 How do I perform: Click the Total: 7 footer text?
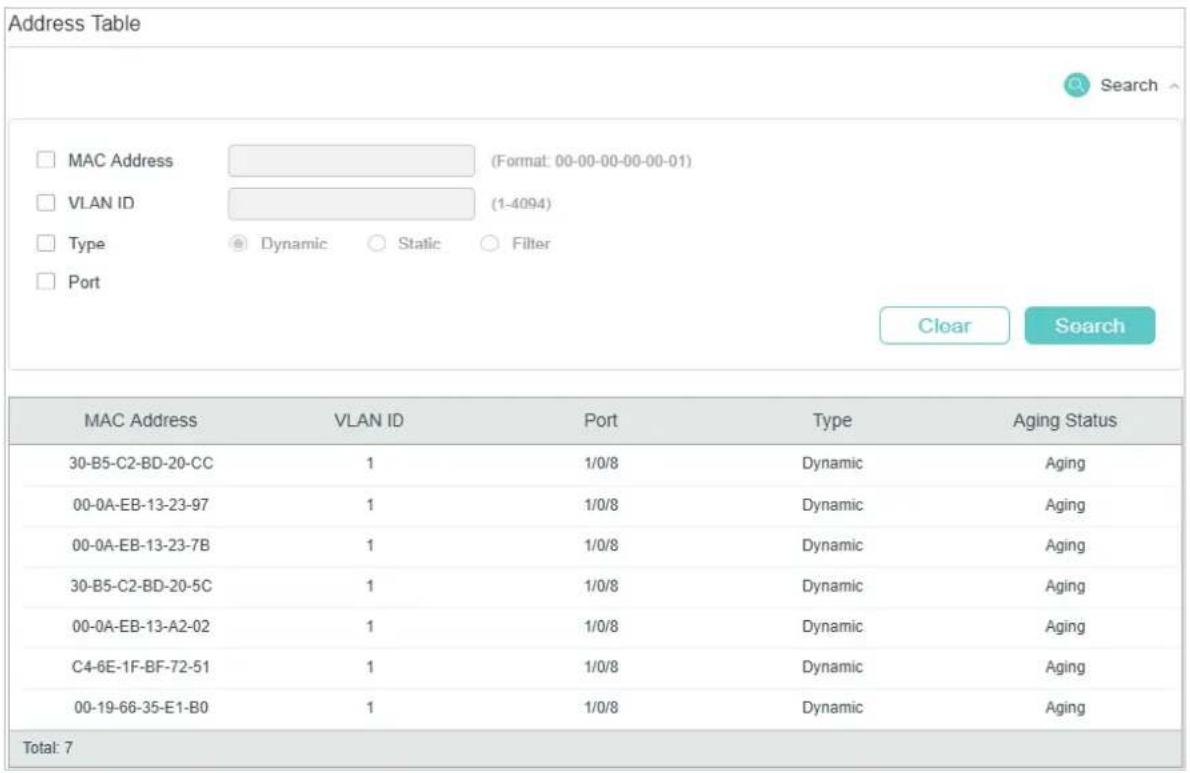tap(48, 748)
